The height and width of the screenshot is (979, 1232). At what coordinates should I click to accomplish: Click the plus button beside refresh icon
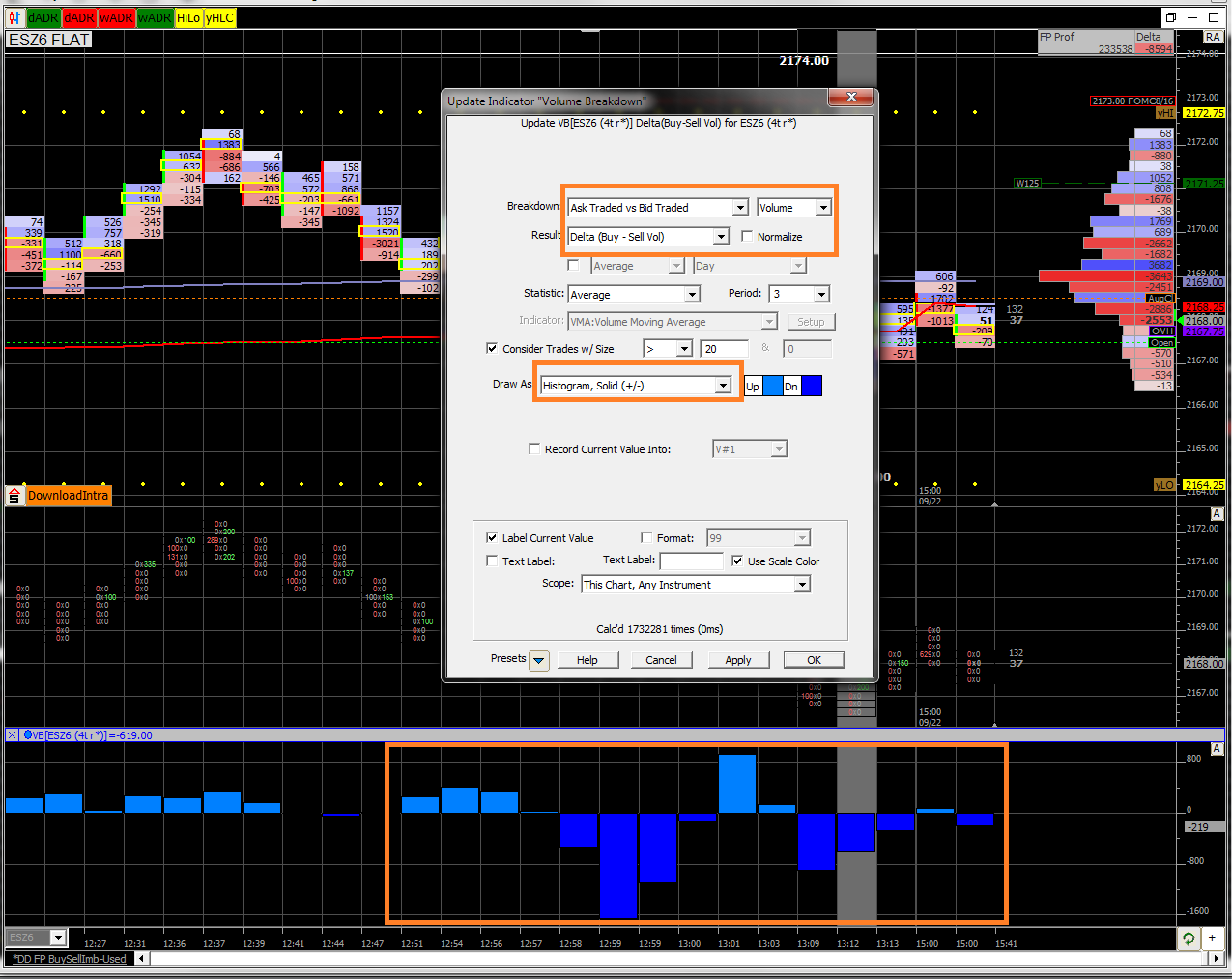click(x=1213, y=938)
